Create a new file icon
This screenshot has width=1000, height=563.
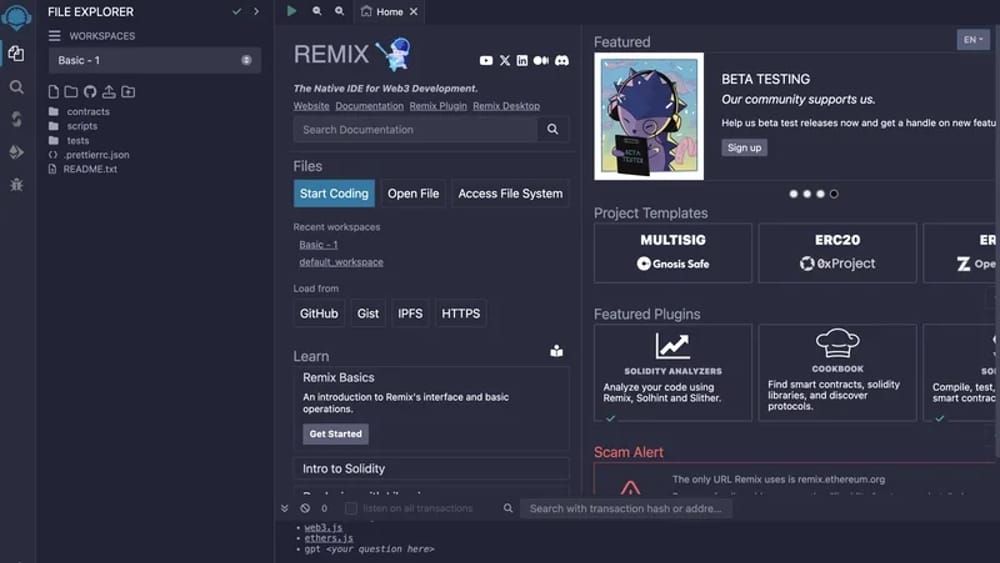(x=54, y=92)
